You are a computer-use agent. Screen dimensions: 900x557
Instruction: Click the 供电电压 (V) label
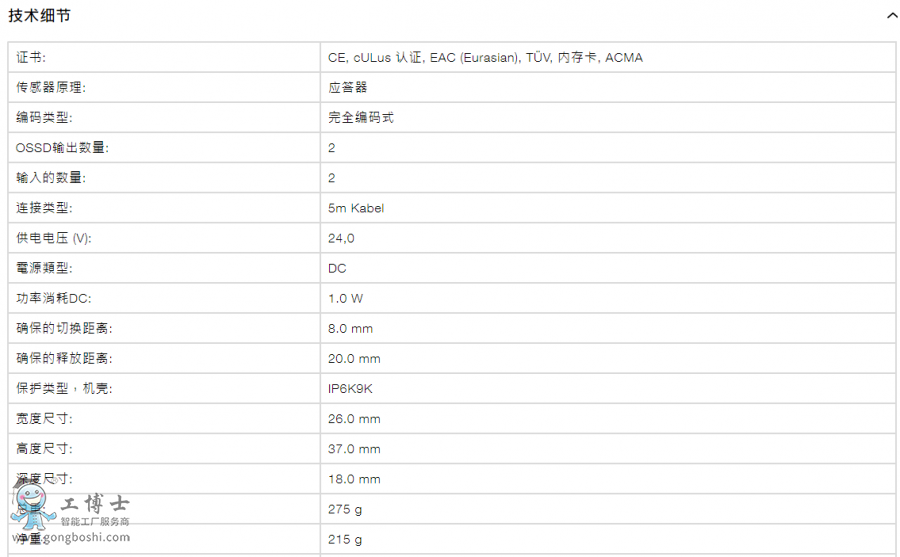[54, 238]
